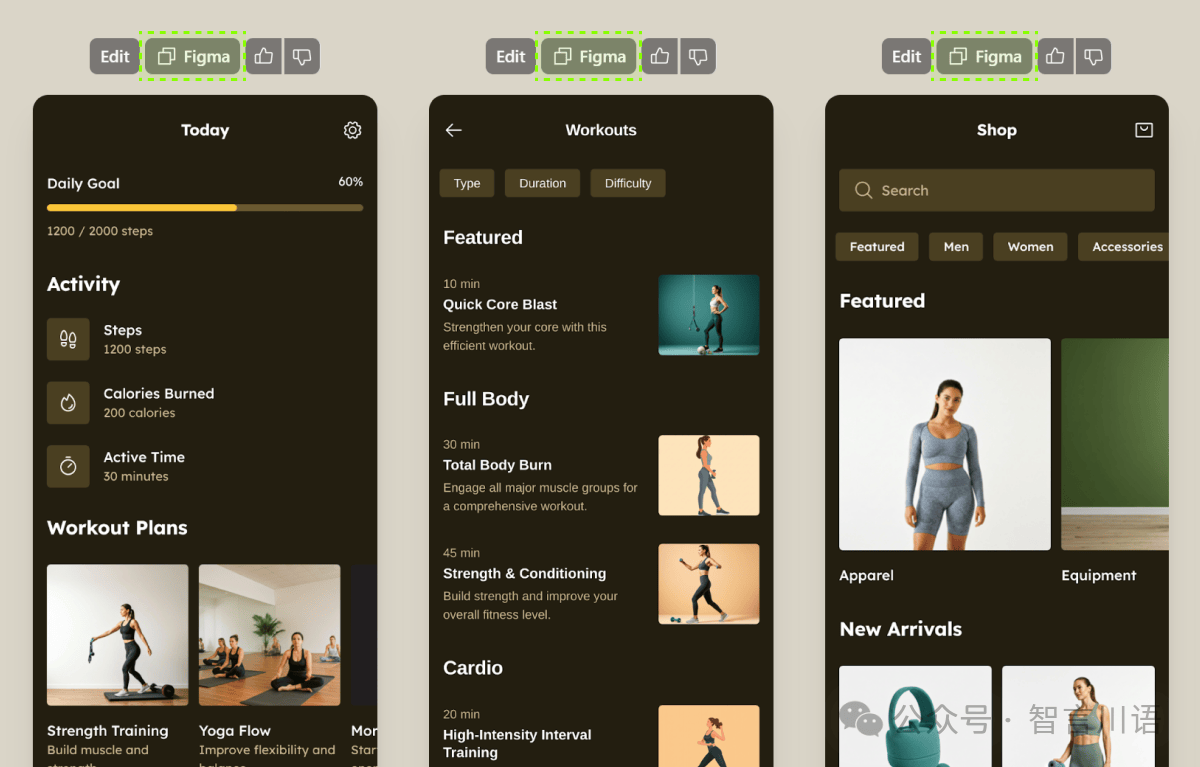The image size is (1200, 767).
Task: Open the Duration filter chip
Action: [543, 183]
